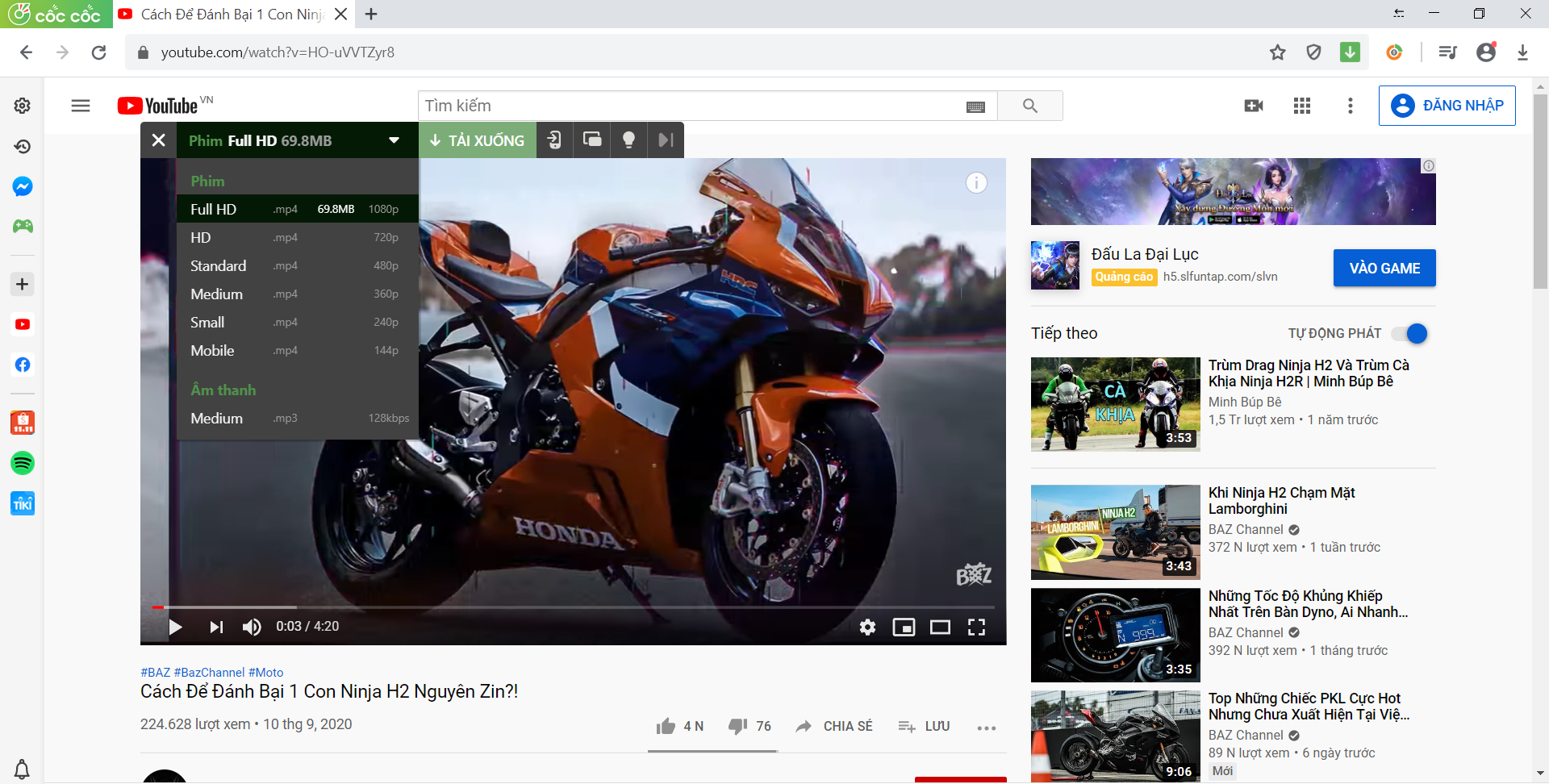Open the browser downloads arrow
The height and width of the screenshot is (784, 1549).
pyautogui.click(x=1522, y=52)
